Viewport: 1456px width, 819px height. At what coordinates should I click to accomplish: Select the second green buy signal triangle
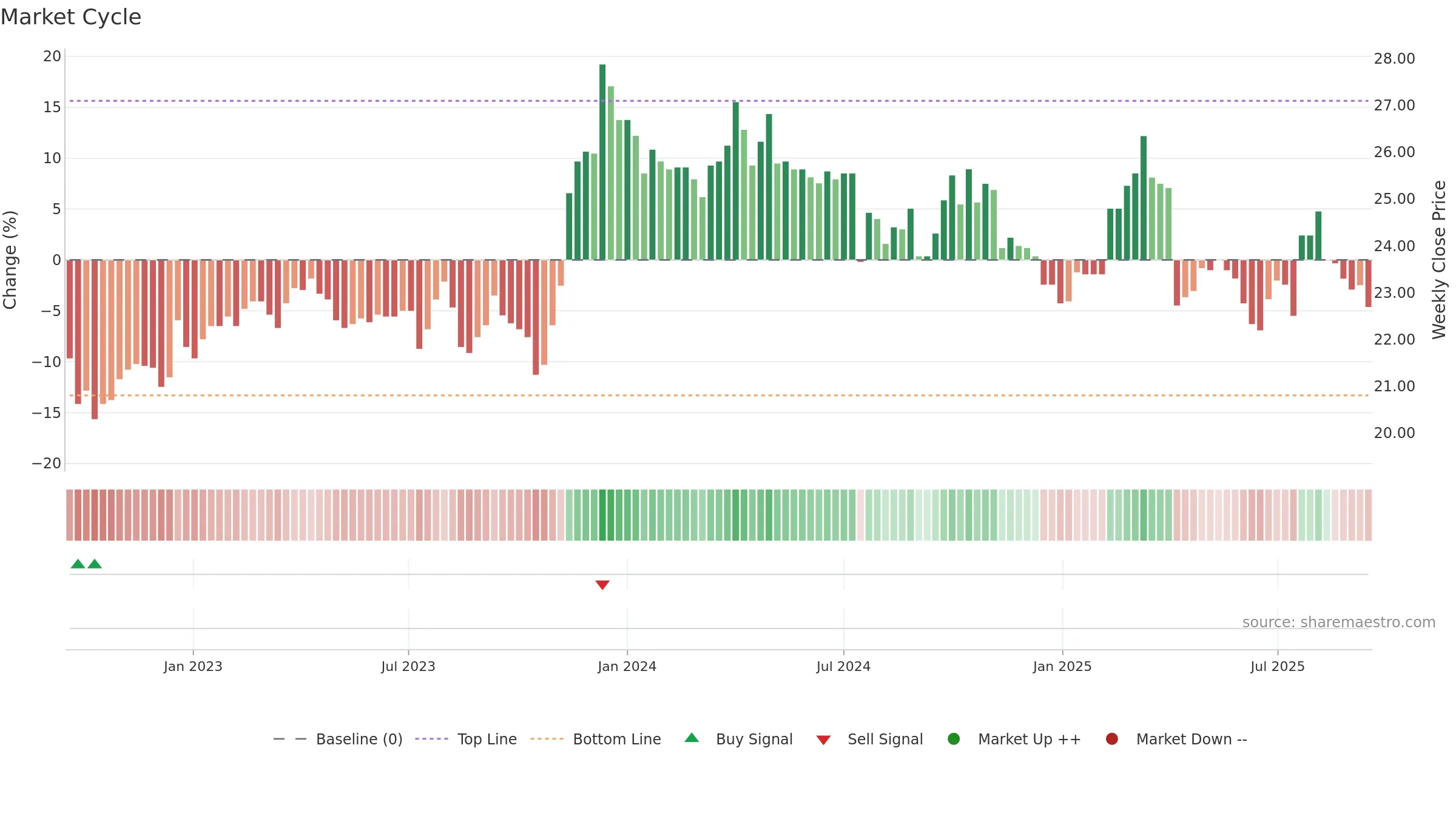(x=95, y=564)
